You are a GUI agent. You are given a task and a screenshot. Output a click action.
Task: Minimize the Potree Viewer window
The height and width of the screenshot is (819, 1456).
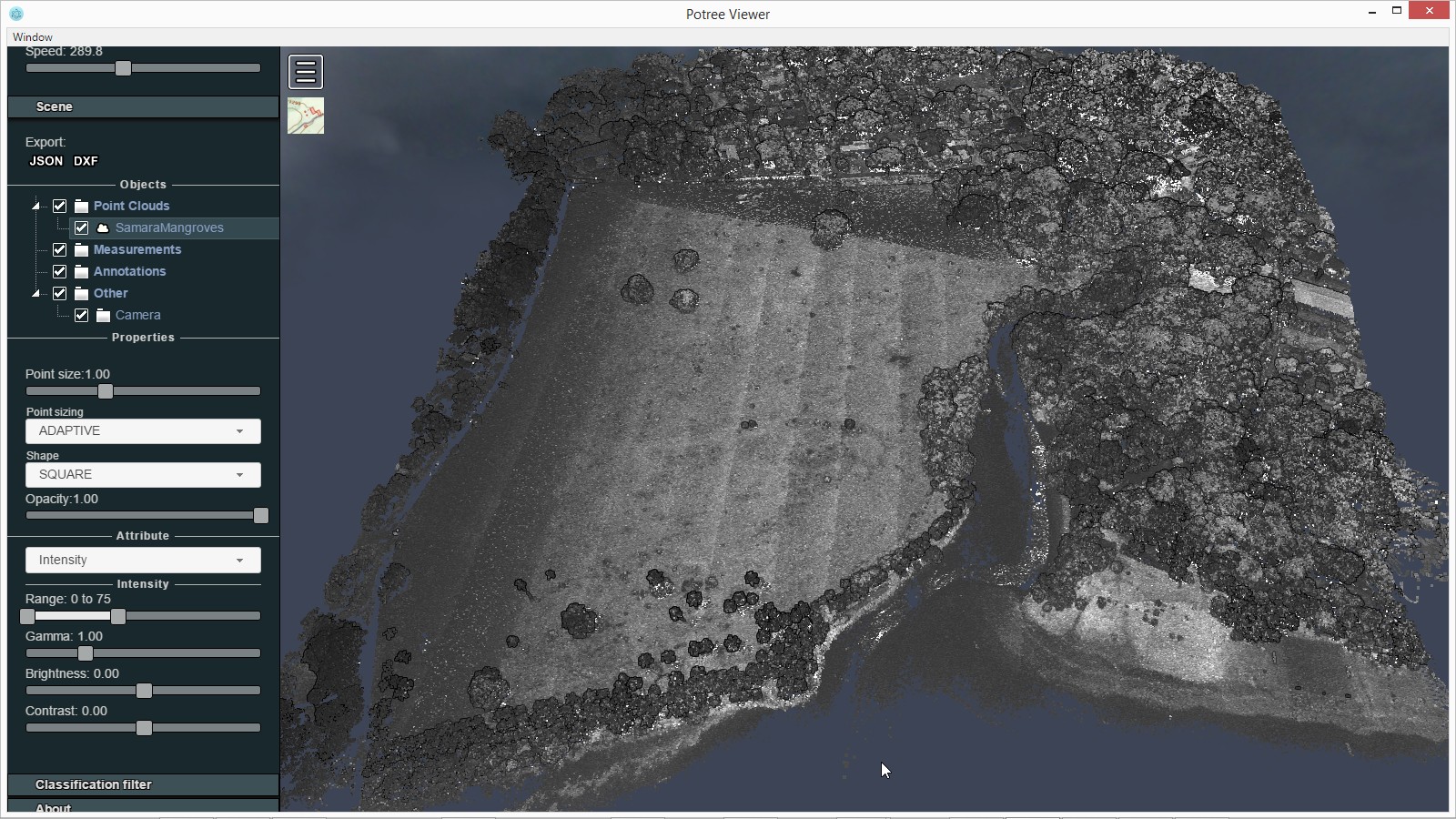click(x=1371, y=12)
